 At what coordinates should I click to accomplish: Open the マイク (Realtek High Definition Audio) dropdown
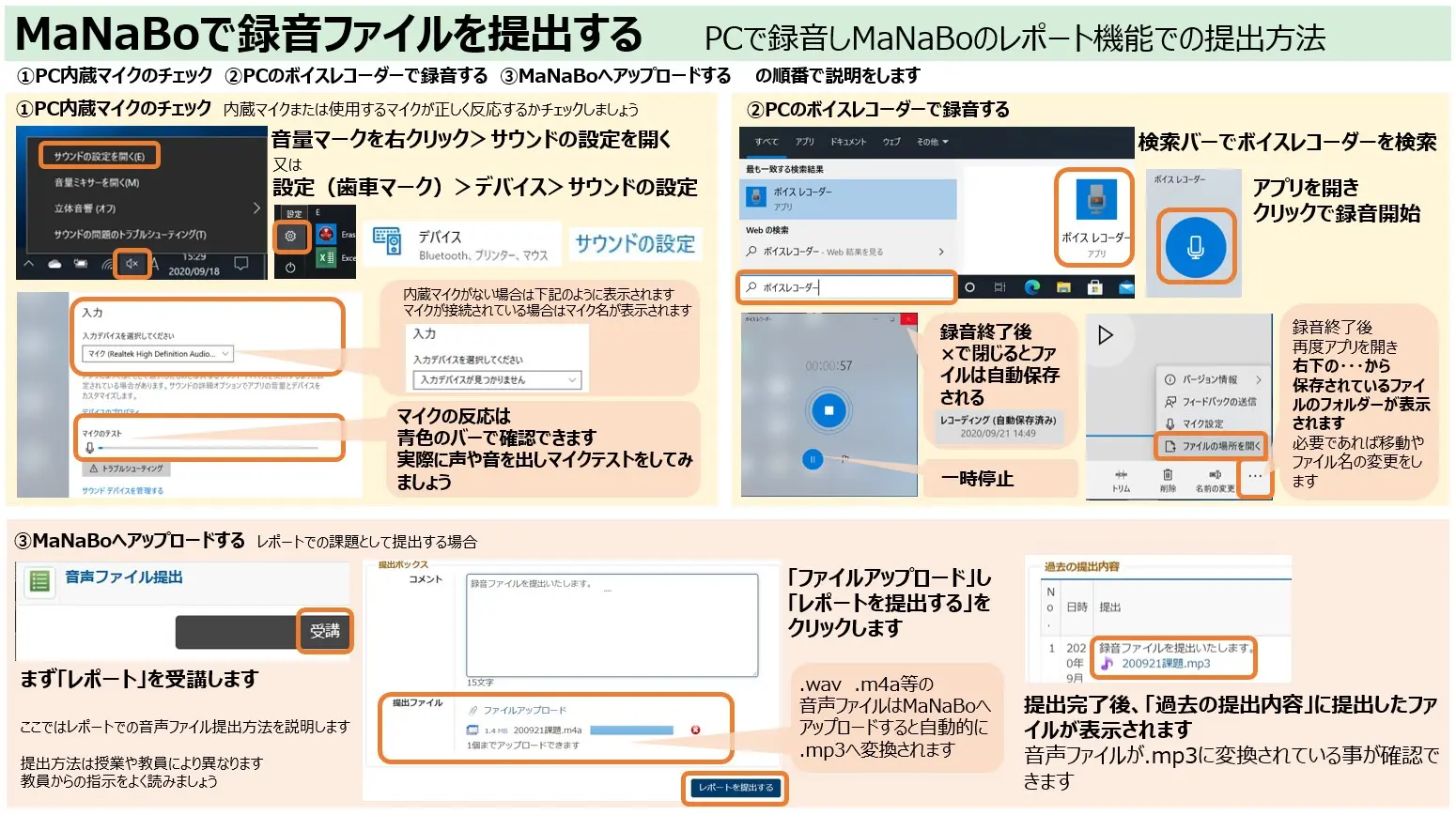coord(158,354)
